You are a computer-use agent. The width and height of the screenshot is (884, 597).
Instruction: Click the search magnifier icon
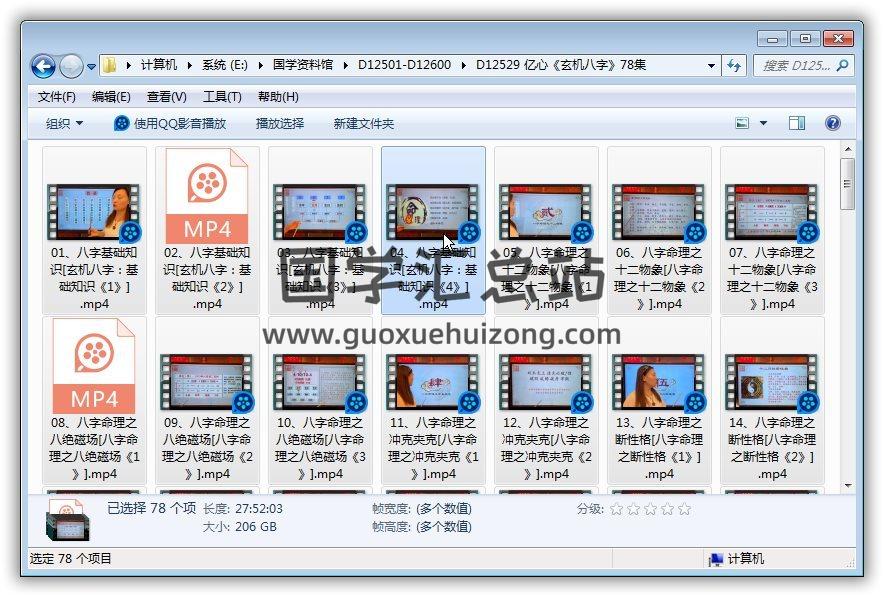click(x=841, y=66)
